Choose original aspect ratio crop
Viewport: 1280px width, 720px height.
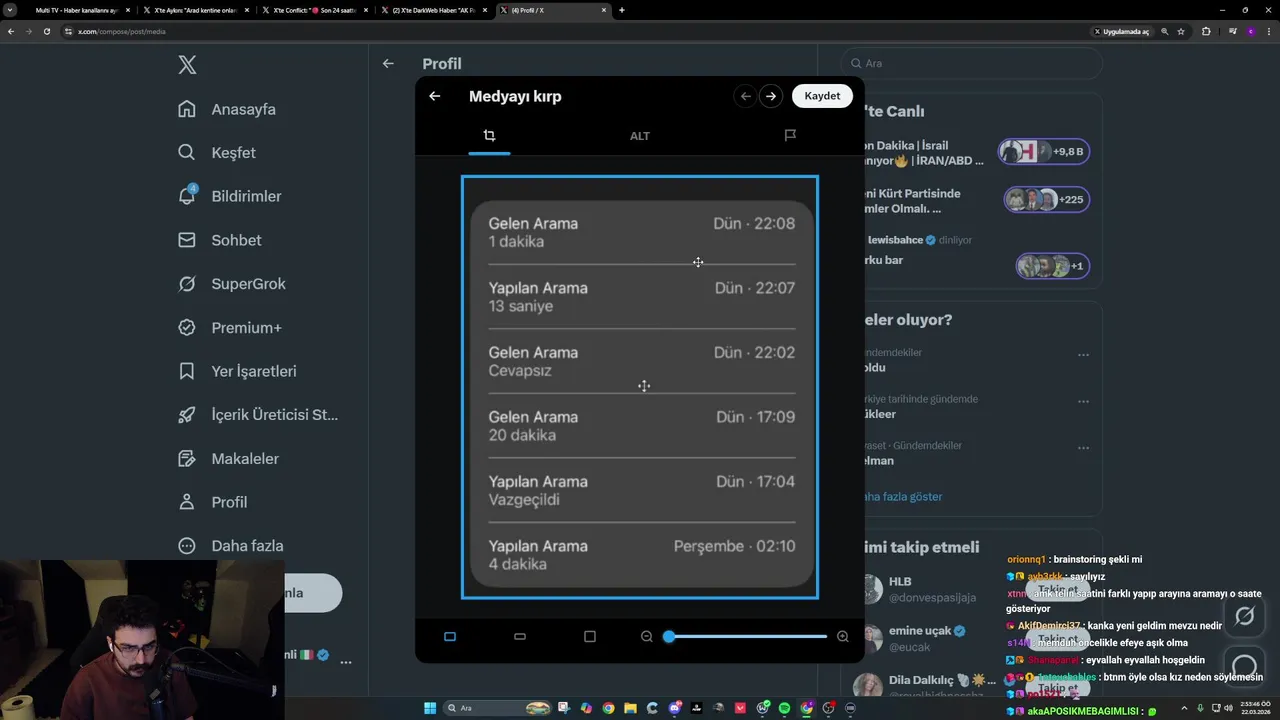[450, 636]
